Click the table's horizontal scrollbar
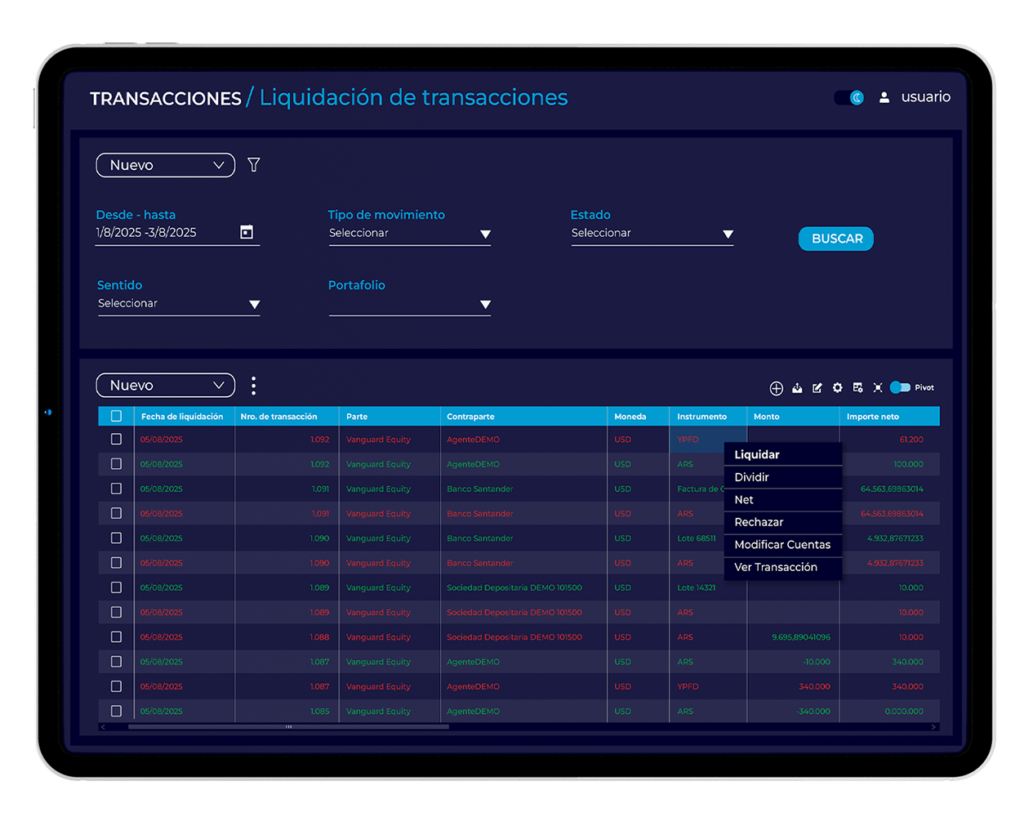The height and width of the screenshot is (817, 1024). tap(288, 727)
